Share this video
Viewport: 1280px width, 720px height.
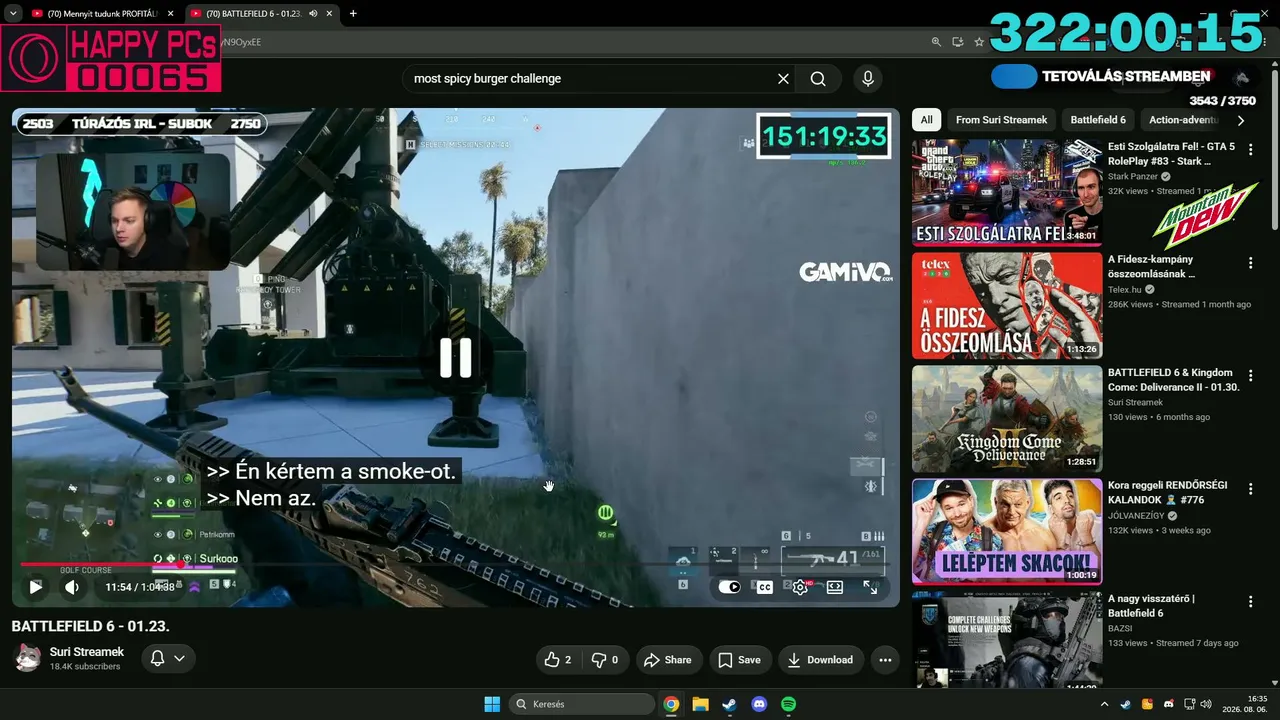coord(668,660)
